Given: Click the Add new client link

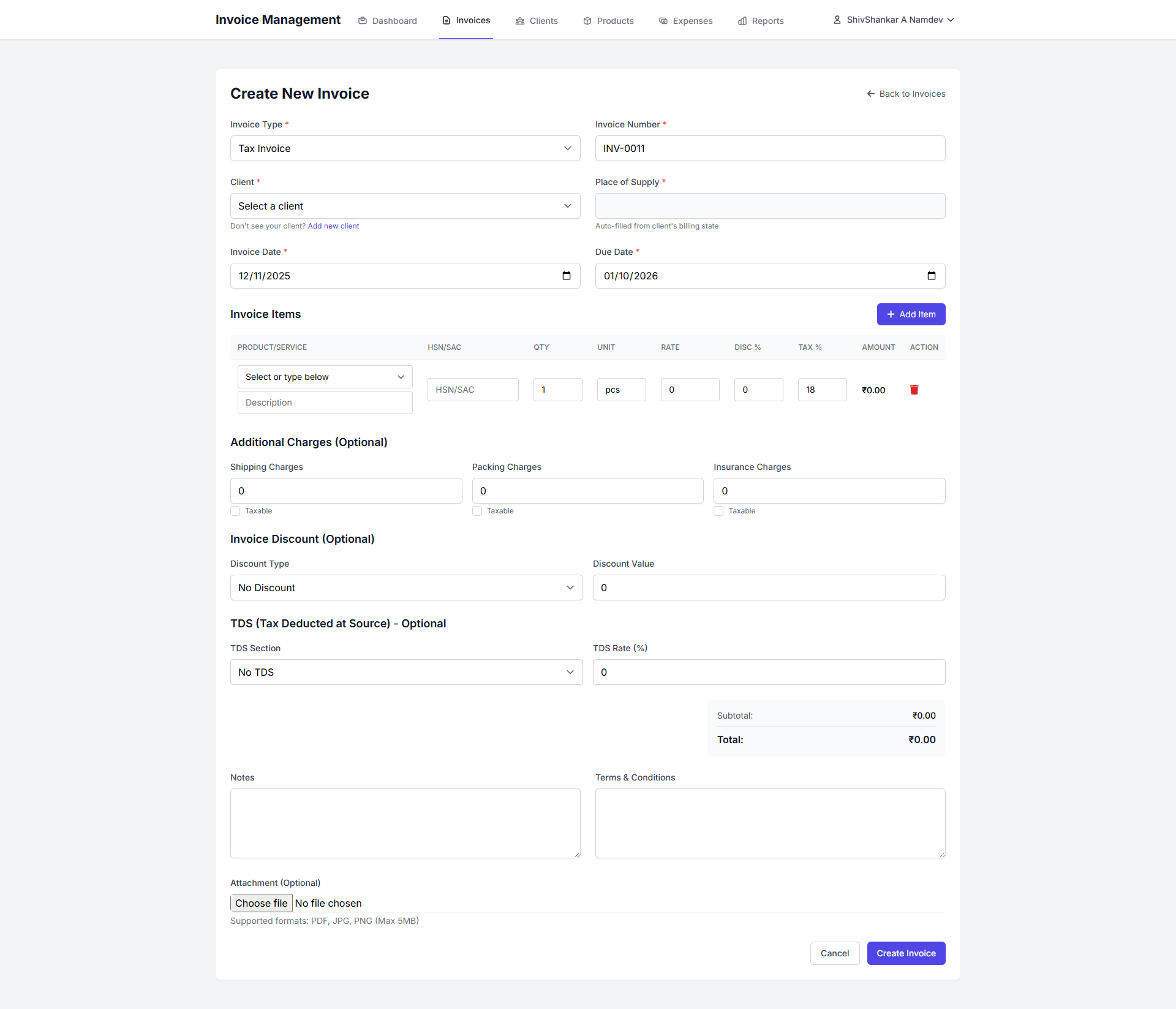Looking at the screenshot, I should pos(333,225).
